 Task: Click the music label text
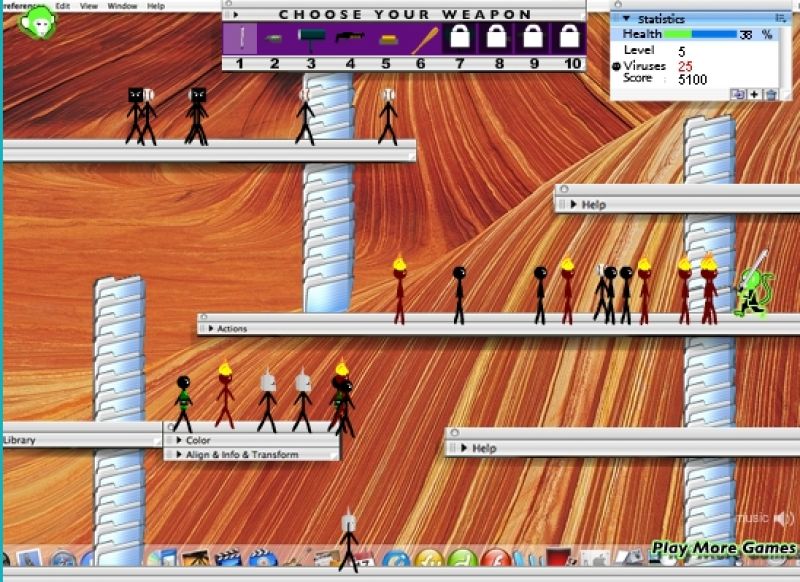(753, 518)
